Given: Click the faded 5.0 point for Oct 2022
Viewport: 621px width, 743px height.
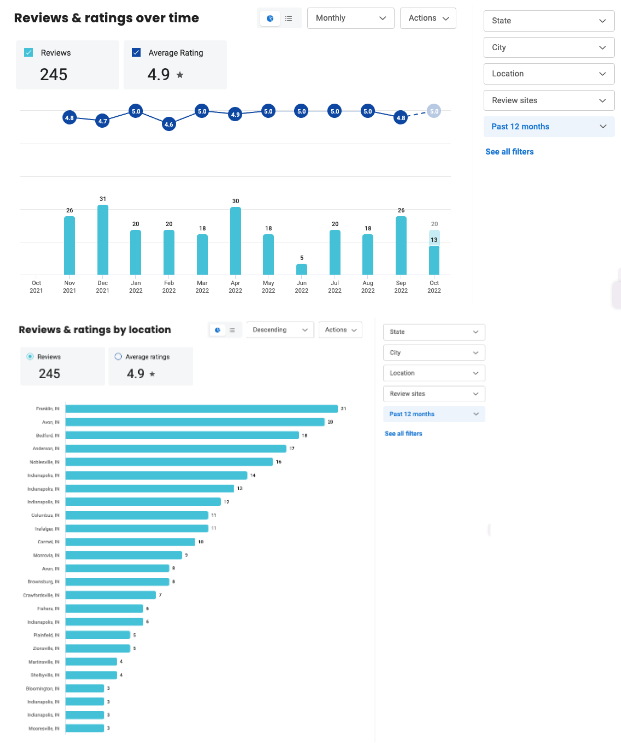Looking at the screenshot, I should coord(434,111).
